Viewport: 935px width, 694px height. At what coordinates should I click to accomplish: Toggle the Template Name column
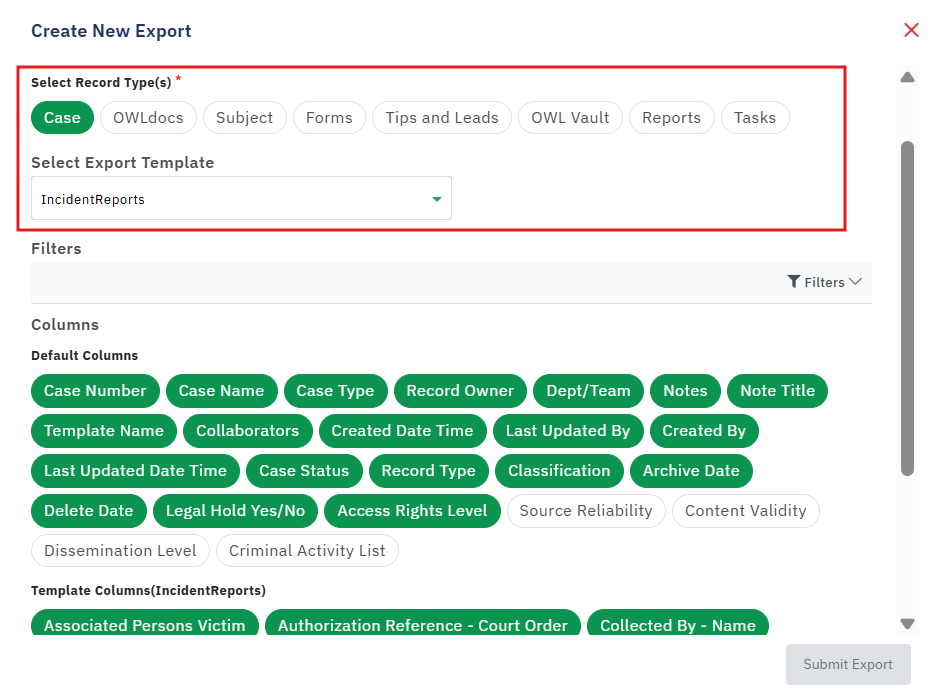tap(104, 430)
